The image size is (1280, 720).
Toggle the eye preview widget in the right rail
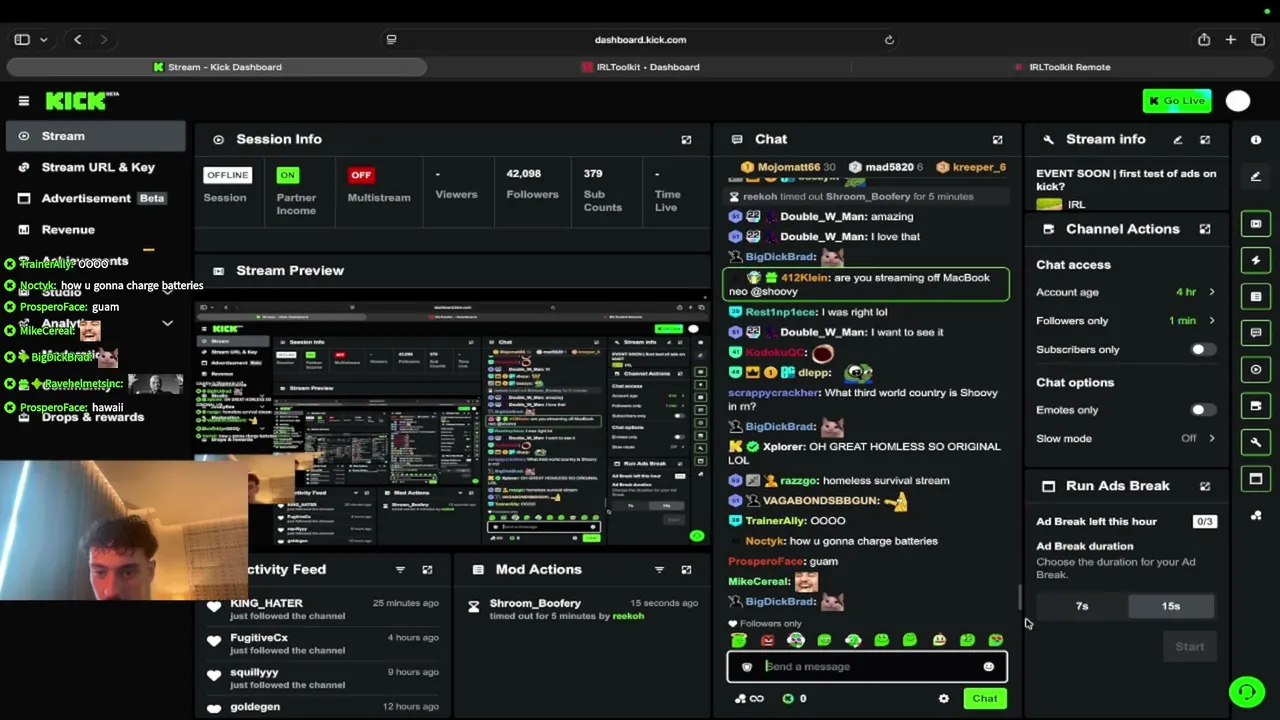(x=1256, y=369)
